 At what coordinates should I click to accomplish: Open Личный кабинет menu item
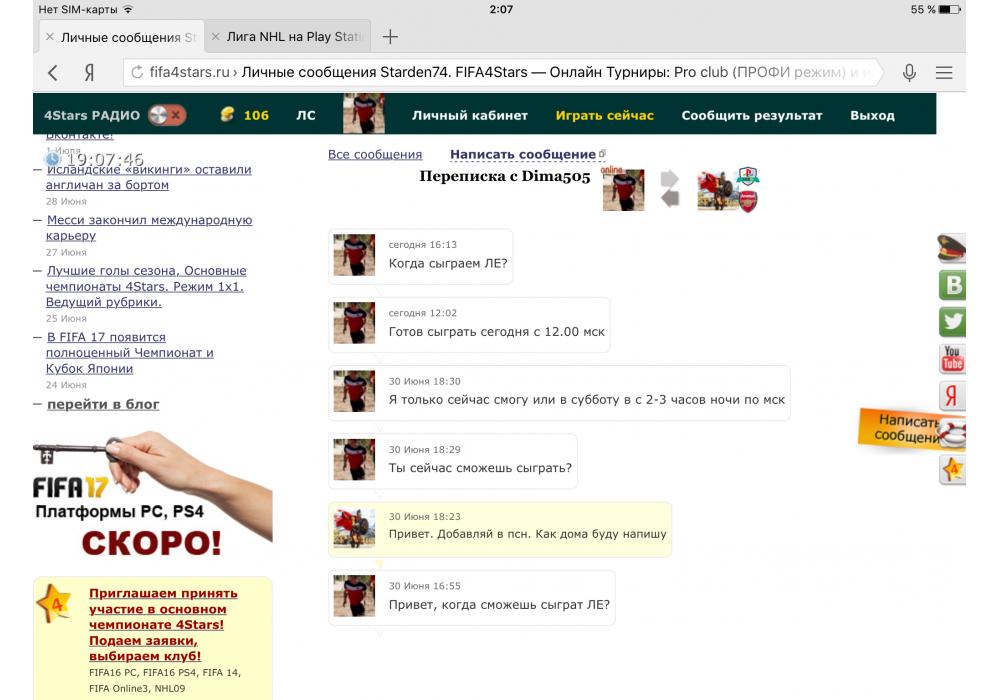point(469,115)
